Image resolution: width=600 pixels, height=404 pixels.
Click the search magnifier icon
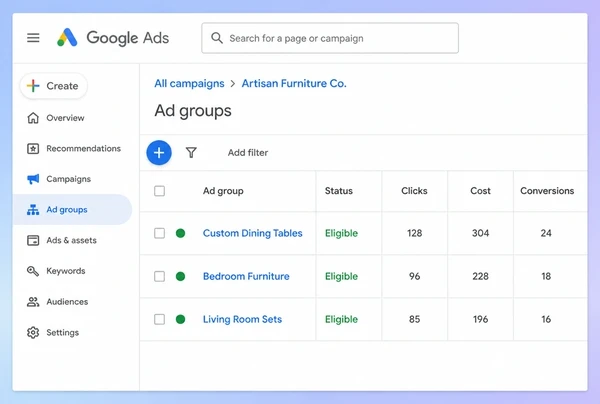point(217,38)
